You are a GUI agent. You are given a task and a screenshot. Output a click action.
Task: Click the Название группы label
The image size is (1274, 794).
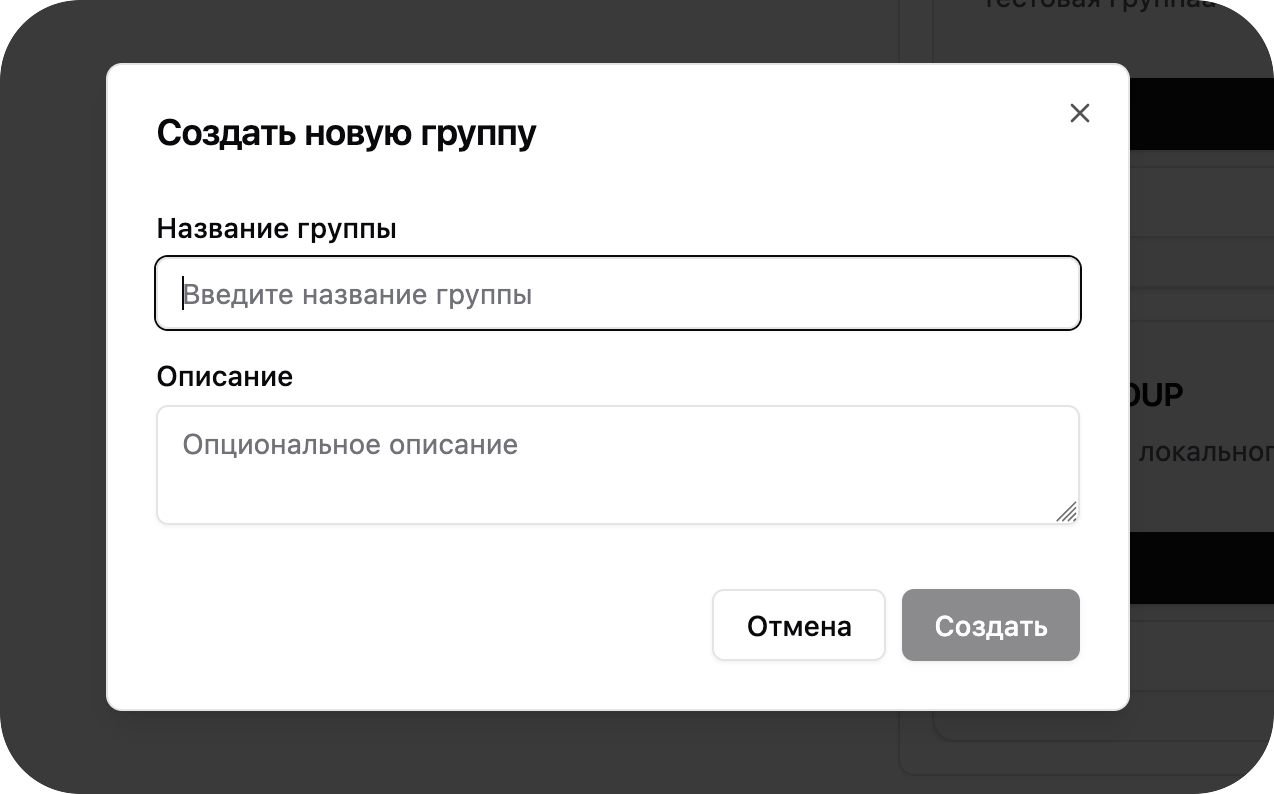276,229
